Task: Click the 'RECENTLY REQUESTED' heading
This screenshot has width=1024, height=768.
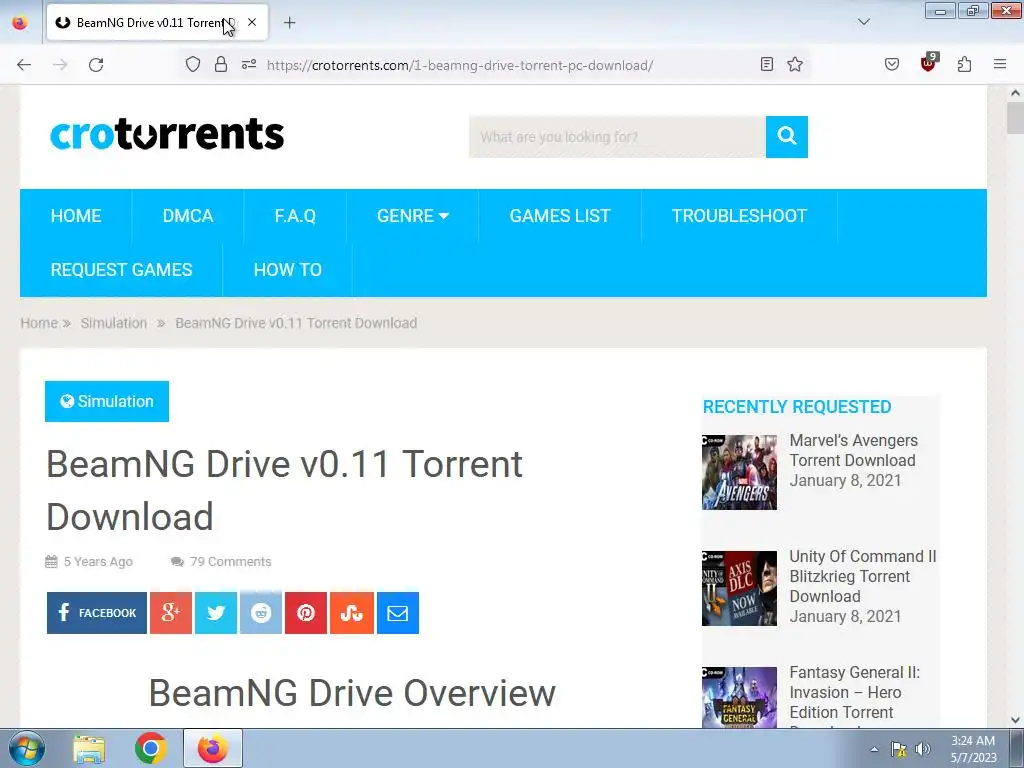Action: tap(797, 407)
